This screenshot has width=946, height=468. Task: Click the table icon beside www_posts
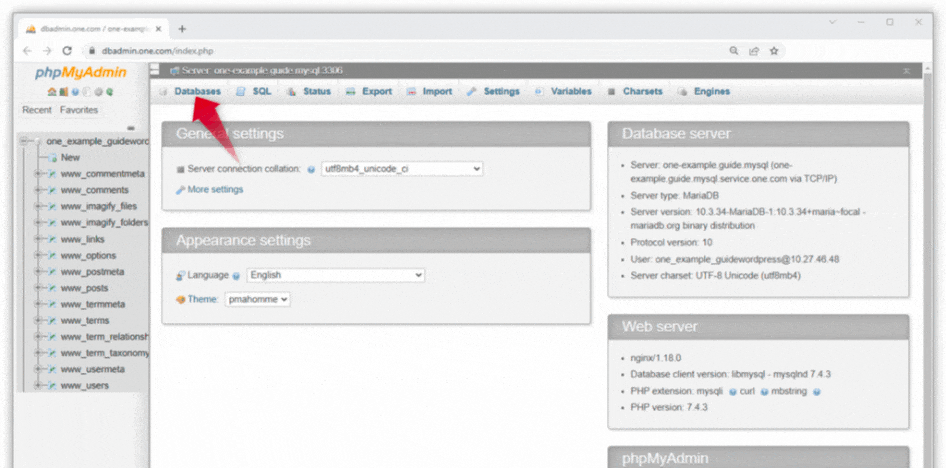click(x=52, y=288)
